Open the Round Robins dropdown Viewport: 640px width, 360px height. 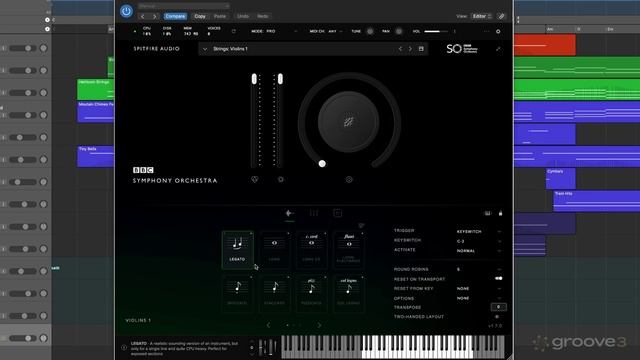[478, 269]
